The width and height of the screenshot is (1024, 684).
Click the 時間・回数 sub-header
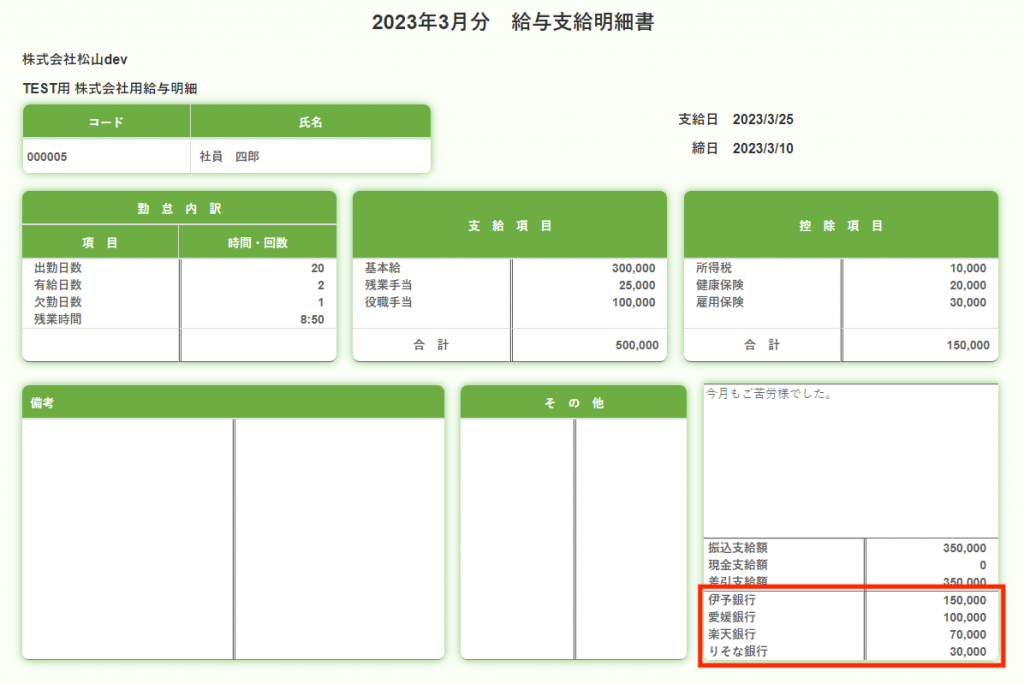tap(258, 243)
